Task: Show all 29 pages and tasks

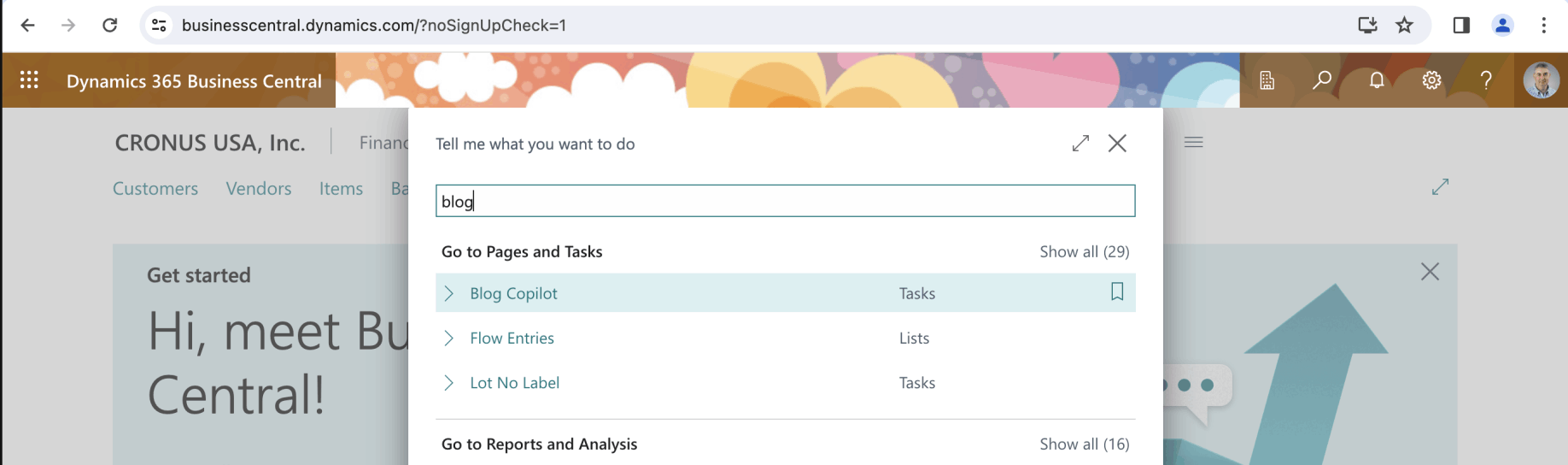Action: (1084, 252)
